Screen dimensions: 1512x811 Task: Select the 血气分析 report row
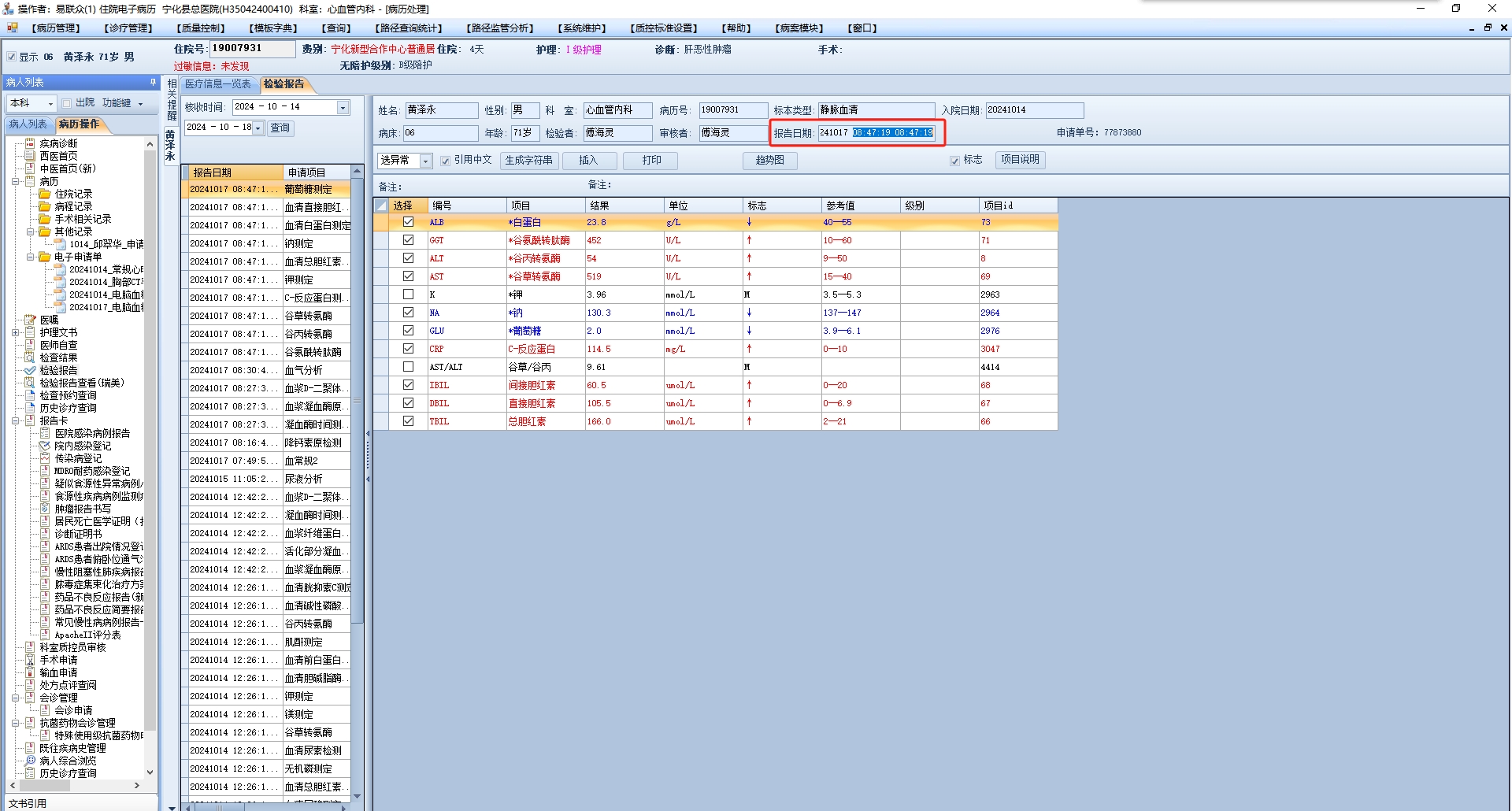266,370
